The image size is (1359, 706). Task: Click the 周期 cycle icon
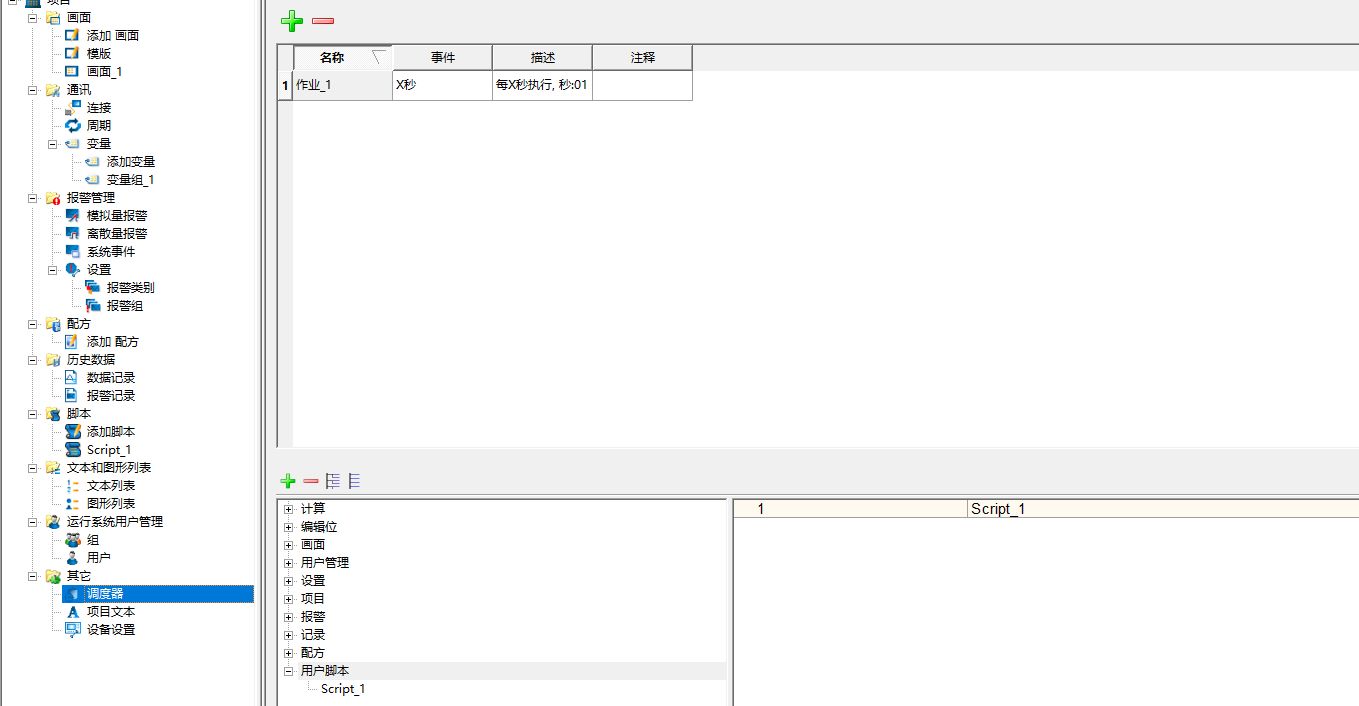click(72, 125)
